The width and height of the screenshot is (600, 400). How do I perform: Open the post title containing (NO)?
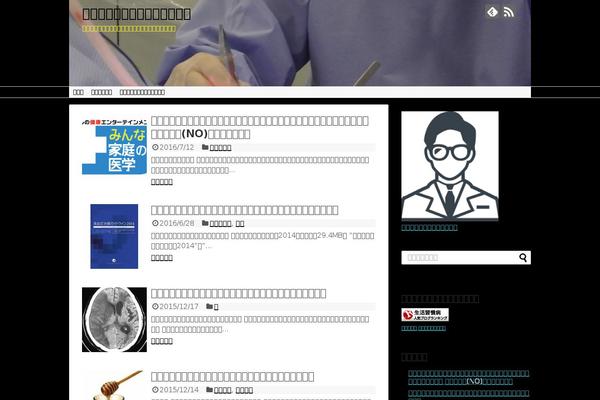coord(259,127)
